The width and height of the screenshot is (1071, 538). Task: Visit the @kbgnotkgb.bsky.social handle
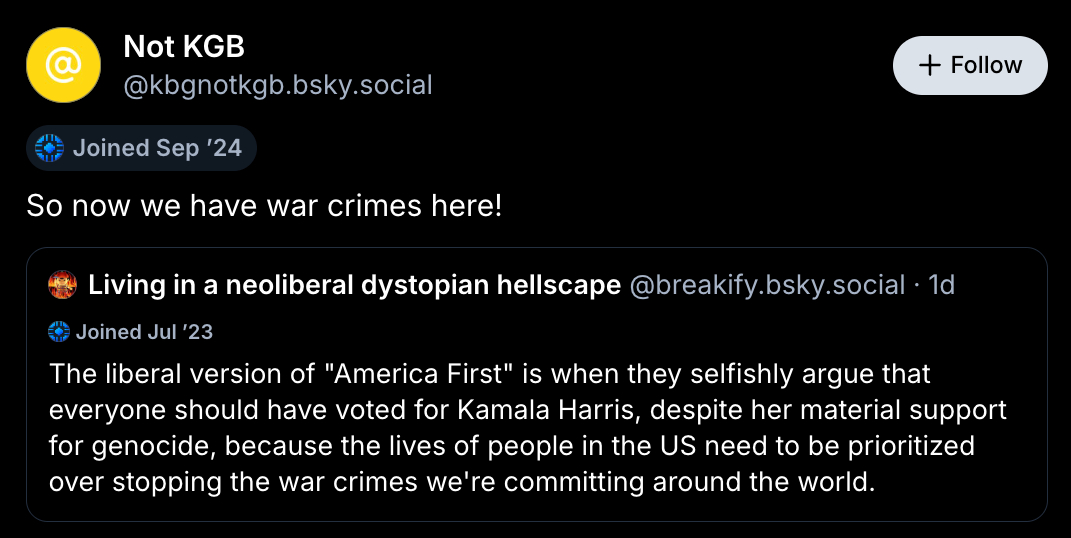(277, 85)
